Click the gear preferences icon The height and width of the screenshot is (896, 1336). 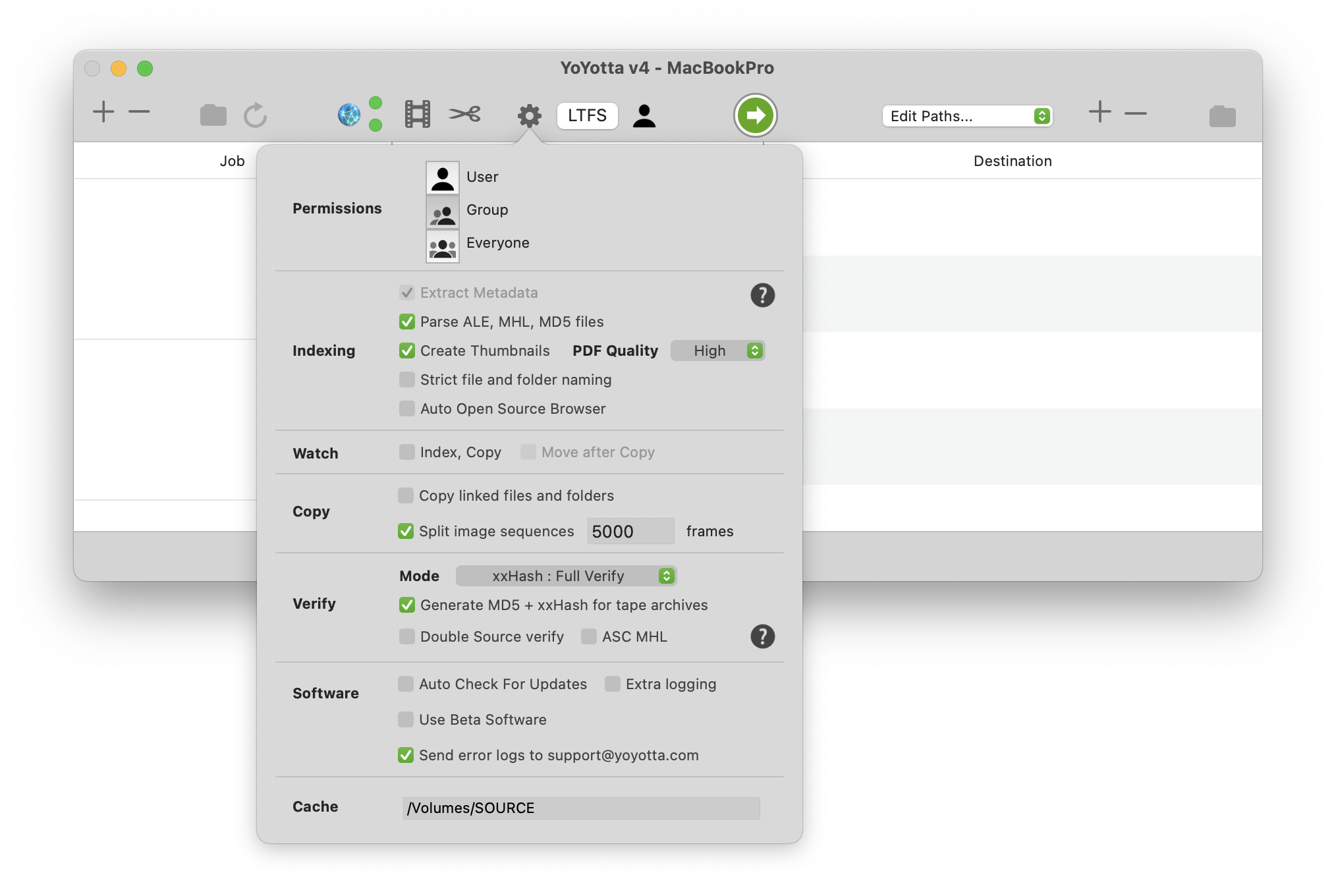[x=529, y=115]
